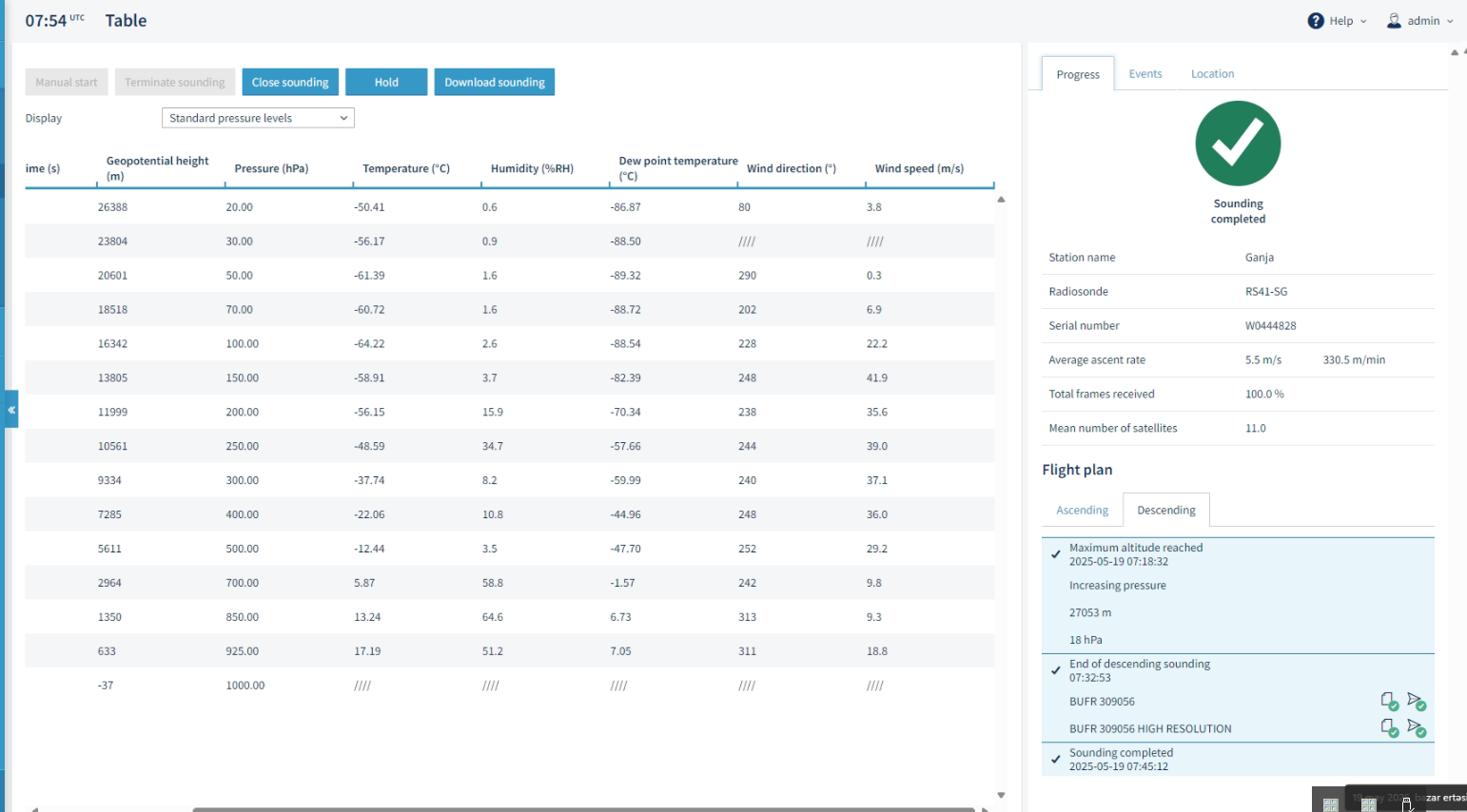Click the horizontal scrollbar at table bottom
This screenshot has width=1467, height=812.
pyautogui.click(x=583, y=809)
